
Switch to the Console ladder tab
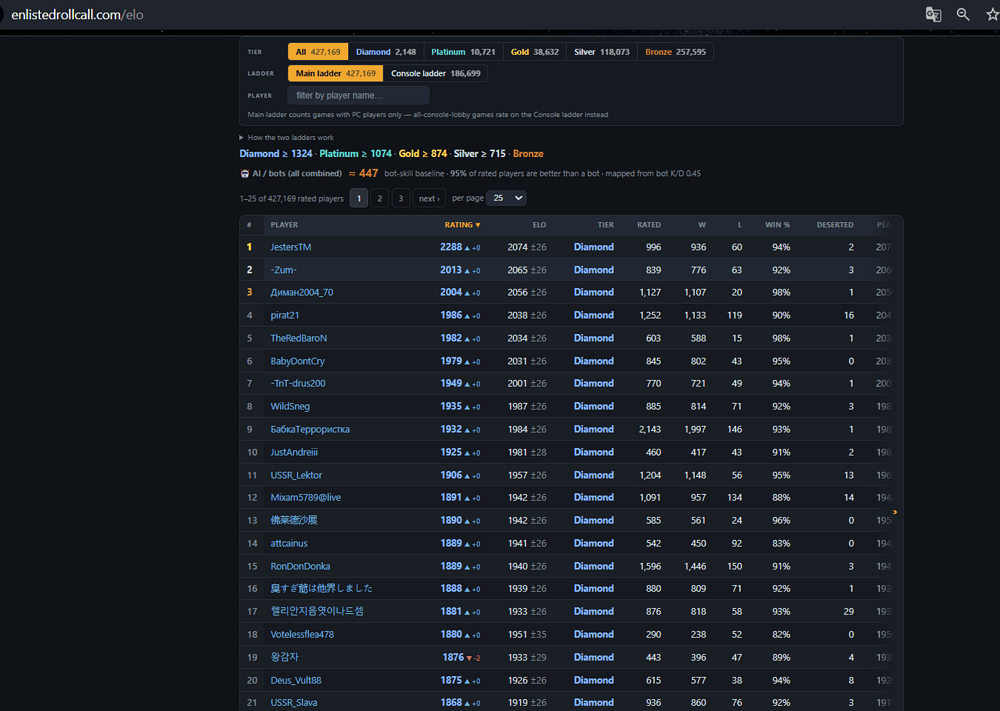pyautogui.click(x=436, y=73)
